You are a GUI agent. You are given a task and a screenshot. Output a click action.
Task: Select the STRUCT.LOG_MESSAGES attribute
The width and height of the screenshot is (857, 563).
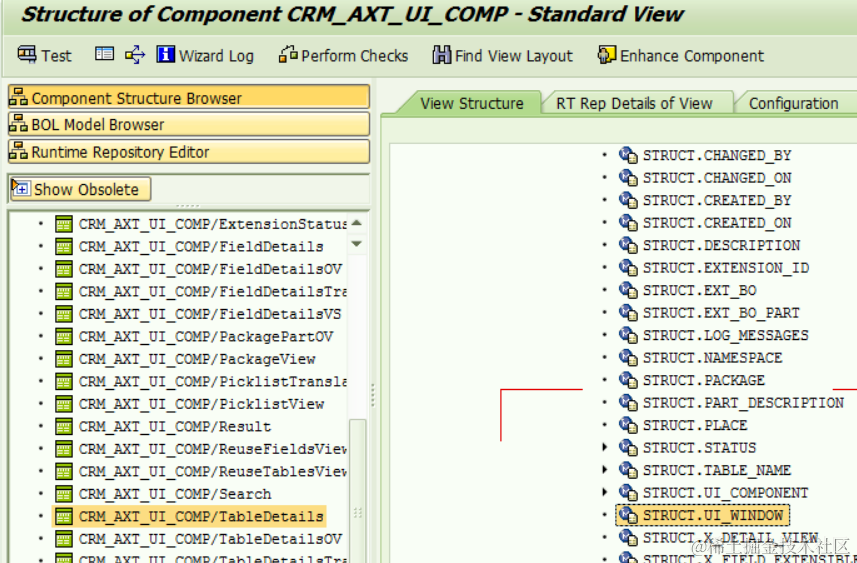725,335
